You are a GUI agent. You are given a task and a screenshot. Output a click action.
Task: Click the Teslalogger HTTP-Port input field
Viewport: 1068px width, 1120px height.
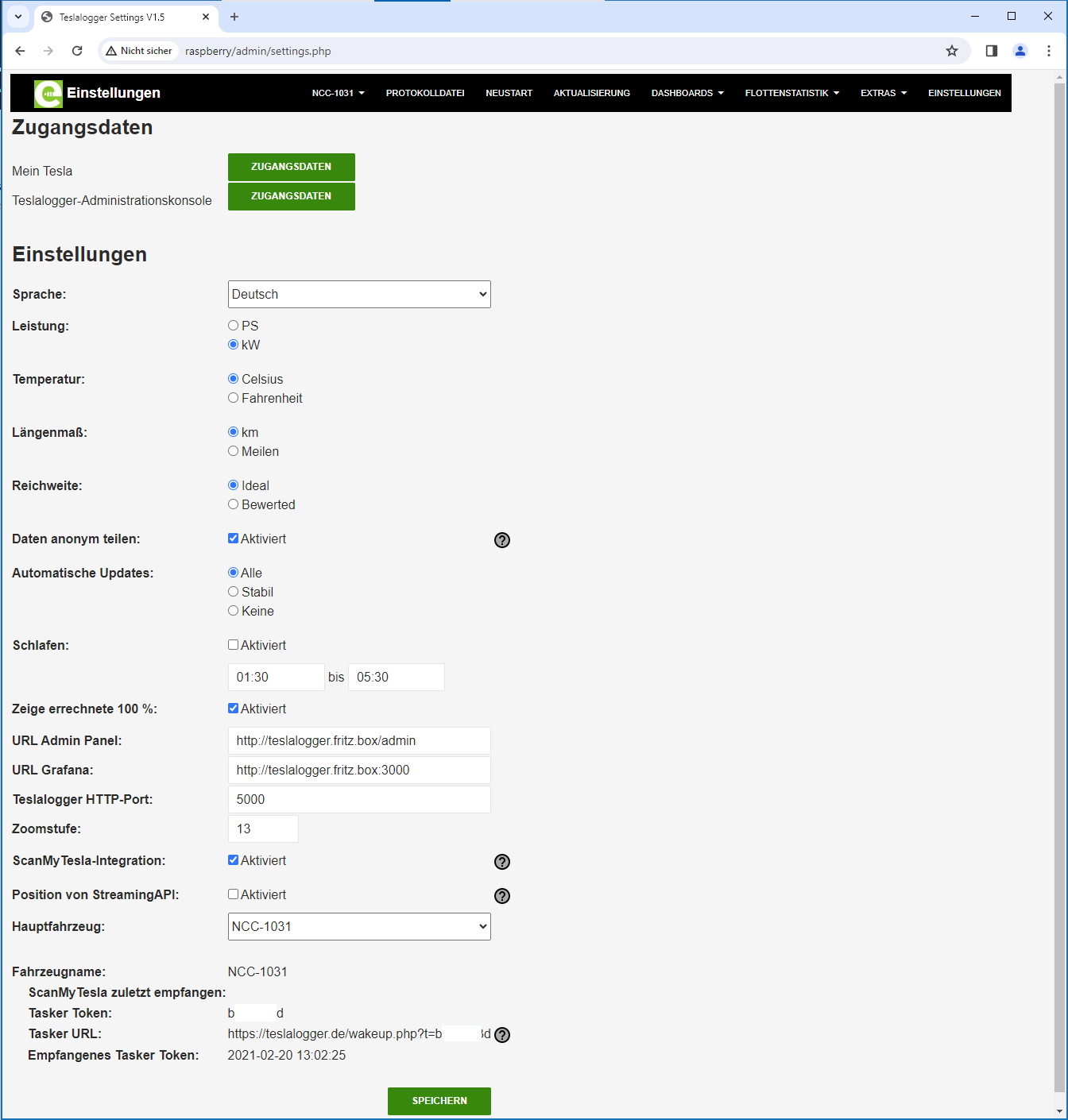[359, 799]
